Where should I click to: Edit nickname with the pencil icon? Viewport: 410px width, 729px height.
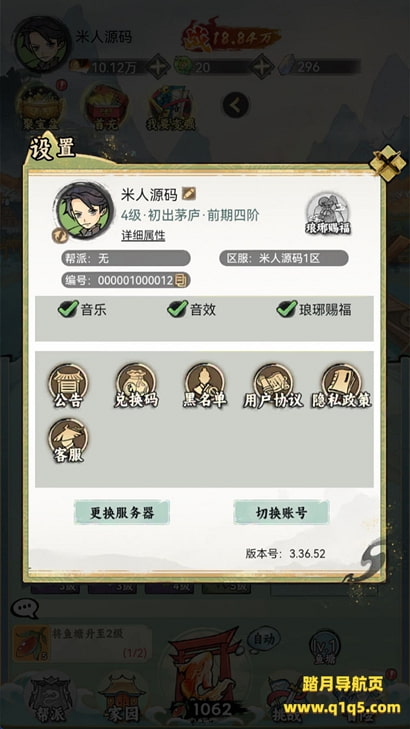point(189,193)
